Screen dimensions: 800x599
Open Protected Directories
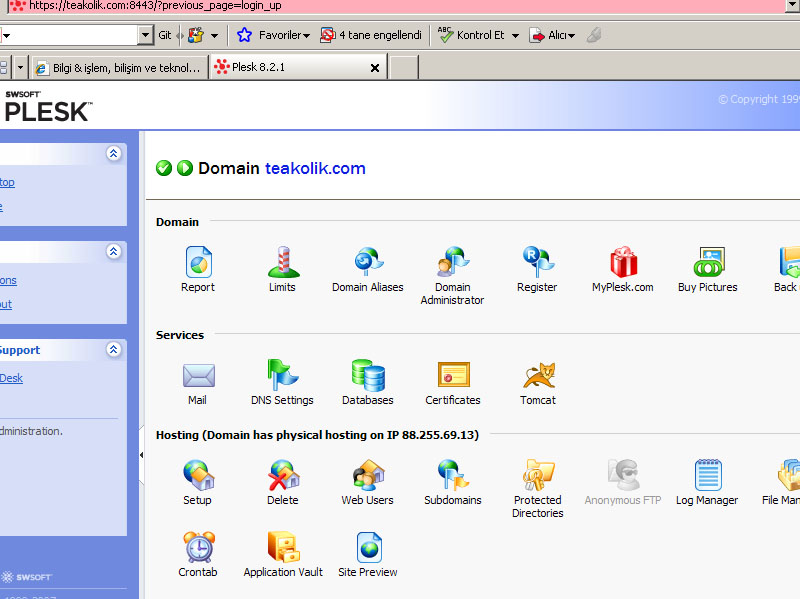click(x=538, y=475)
